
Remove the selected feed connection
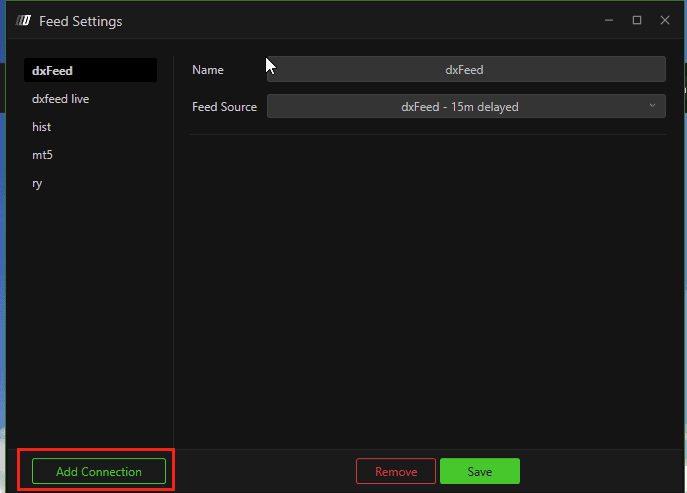pos(396,471)
